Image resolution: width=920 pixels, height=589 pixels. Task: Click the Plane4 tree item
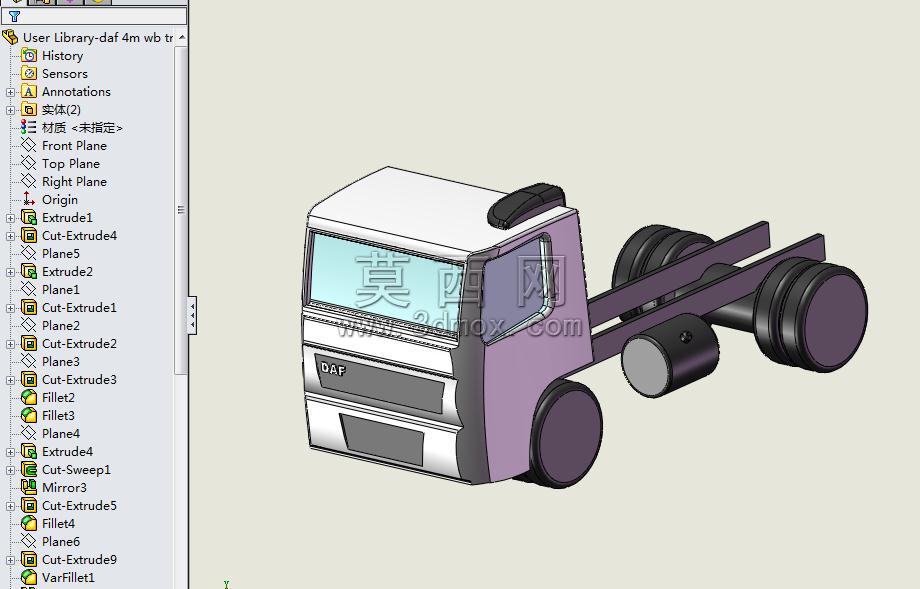pos(61,434)
